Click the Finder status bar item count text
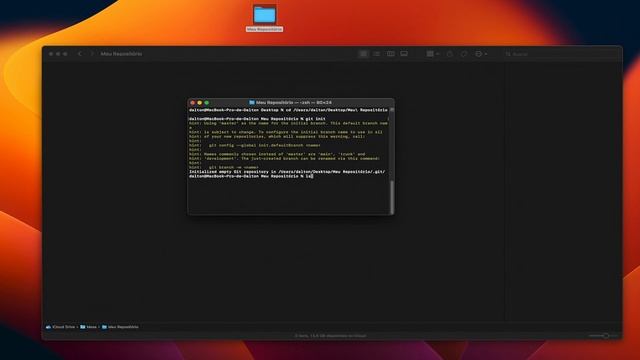Image resolution: width=640 pixels, height=360 pixels. click(x=331, y=336)
